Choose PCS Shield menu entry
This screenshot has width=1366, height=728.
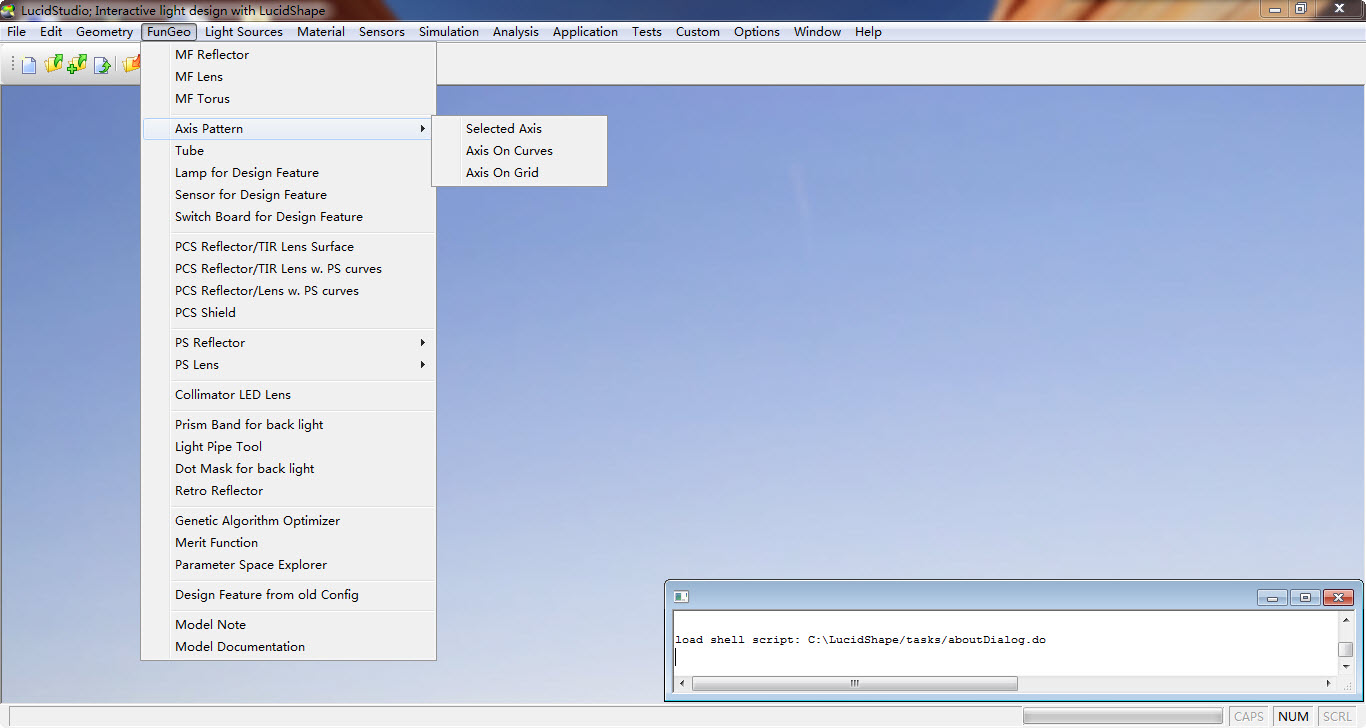(x=288, y=313)
